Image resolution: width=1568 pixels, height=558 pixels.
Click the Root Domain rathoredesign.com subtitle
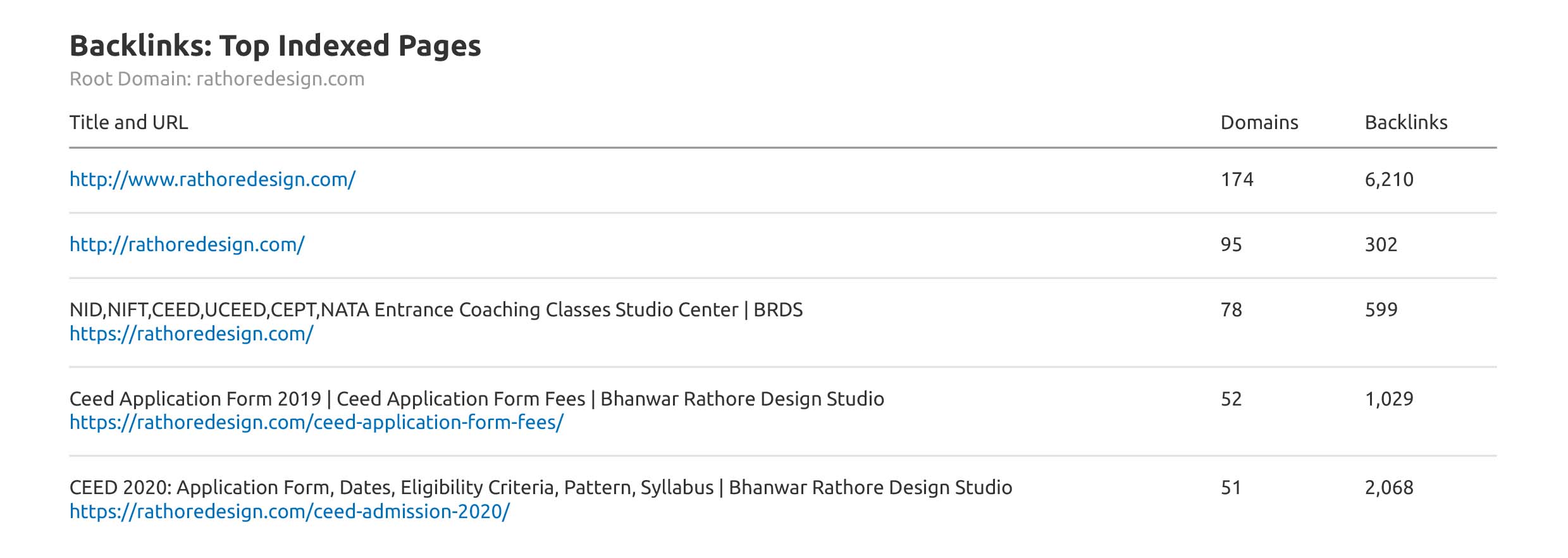pyautogui.click(x=217, y=79)
